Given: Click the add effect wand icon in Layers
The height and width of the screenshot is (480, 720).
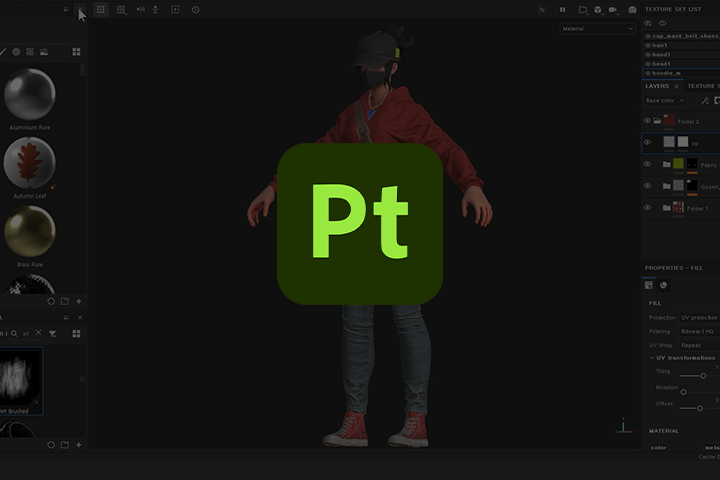Looking at the screenshot, I should [704, 101].
